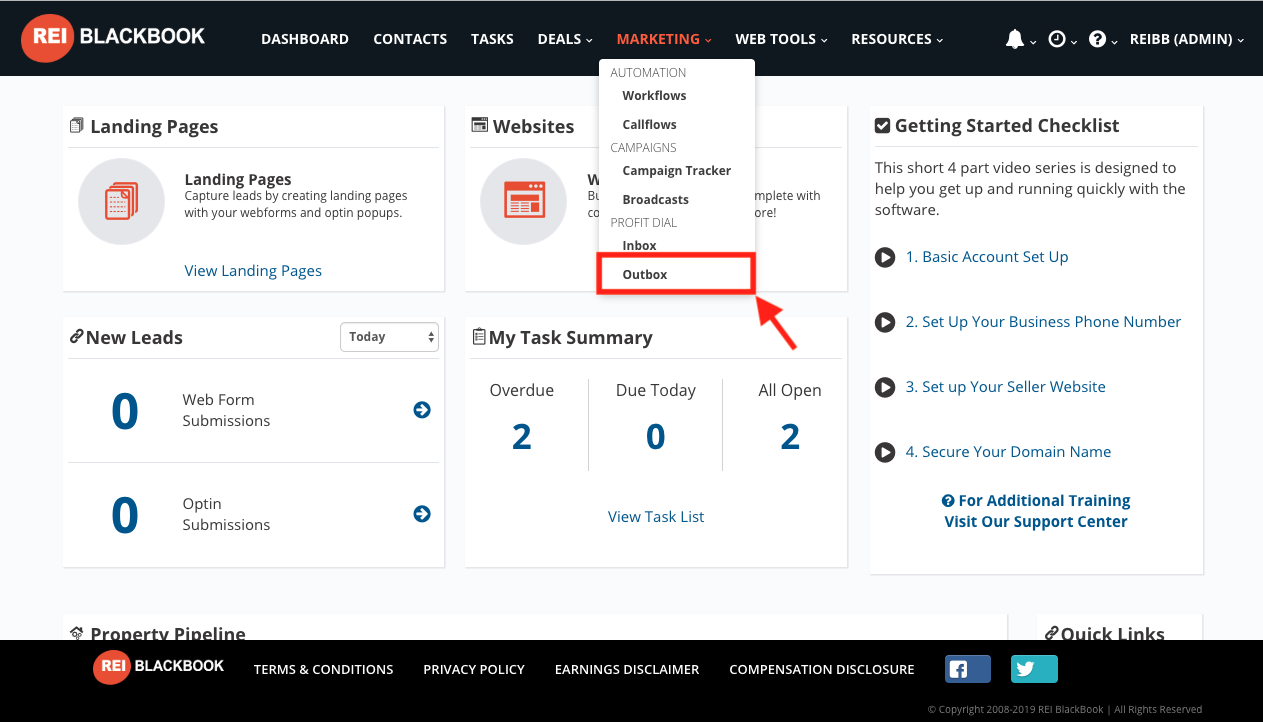Open the Tasks page

click(x=492, y=39)
